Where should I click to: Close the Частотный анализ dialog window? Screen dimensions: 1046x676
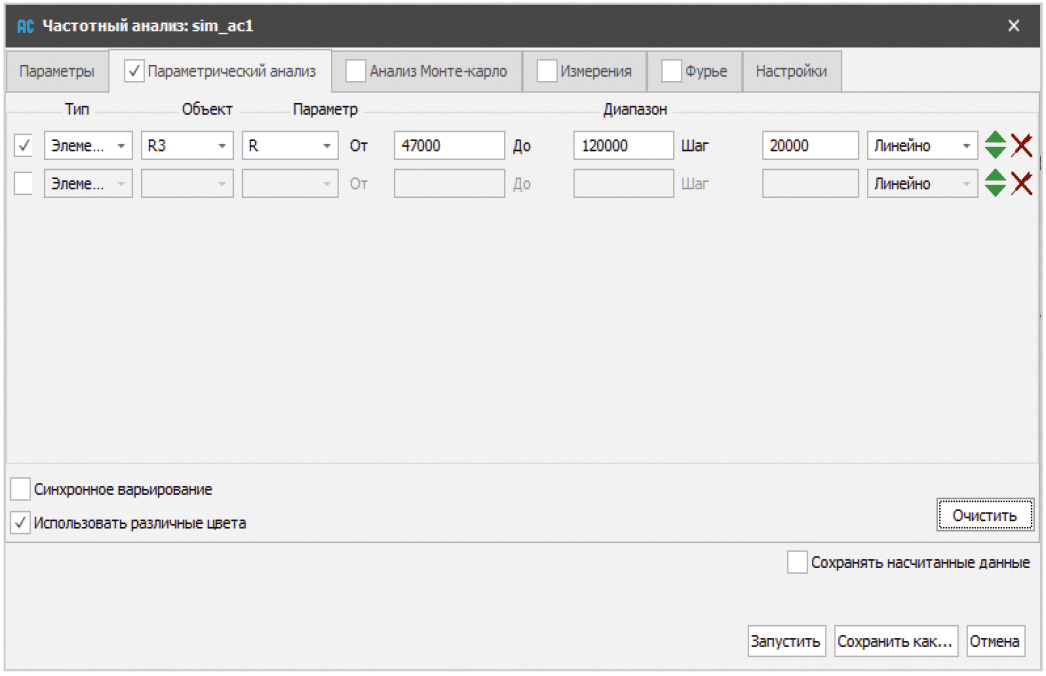click(1014, 26)
